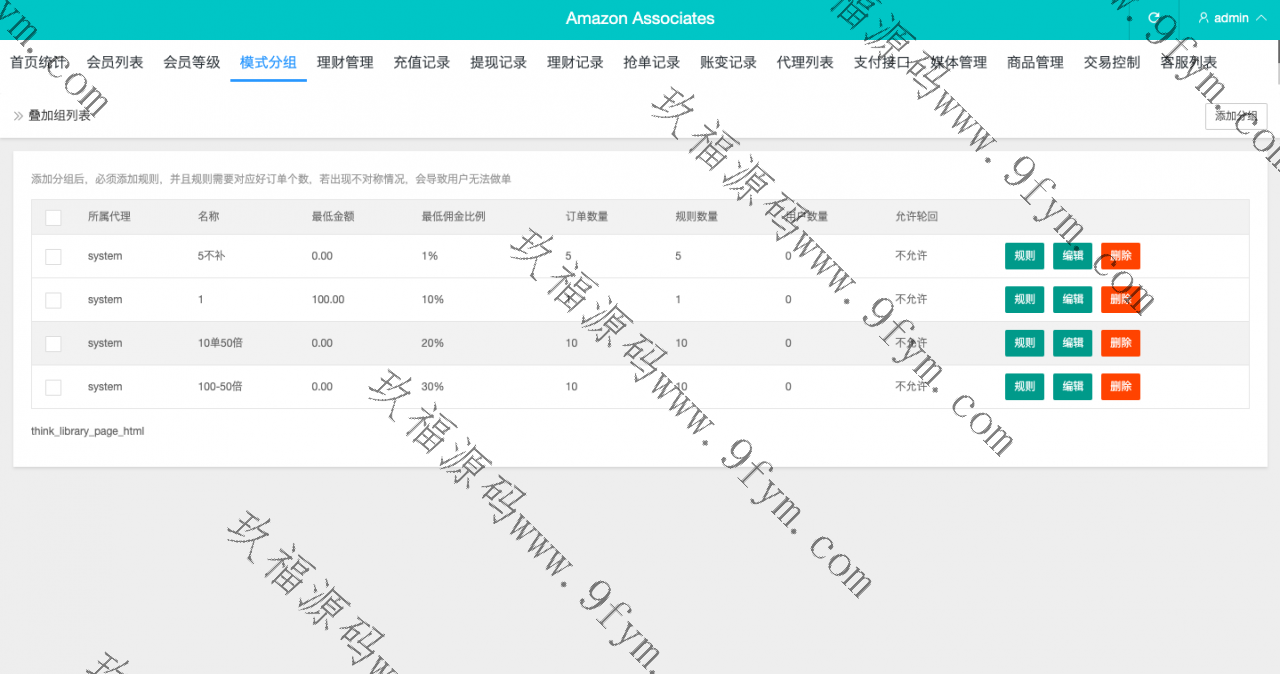The image size is (1280, 674).
Task: Click the refresh icon in top bar
Action: tap(1154, 18)
